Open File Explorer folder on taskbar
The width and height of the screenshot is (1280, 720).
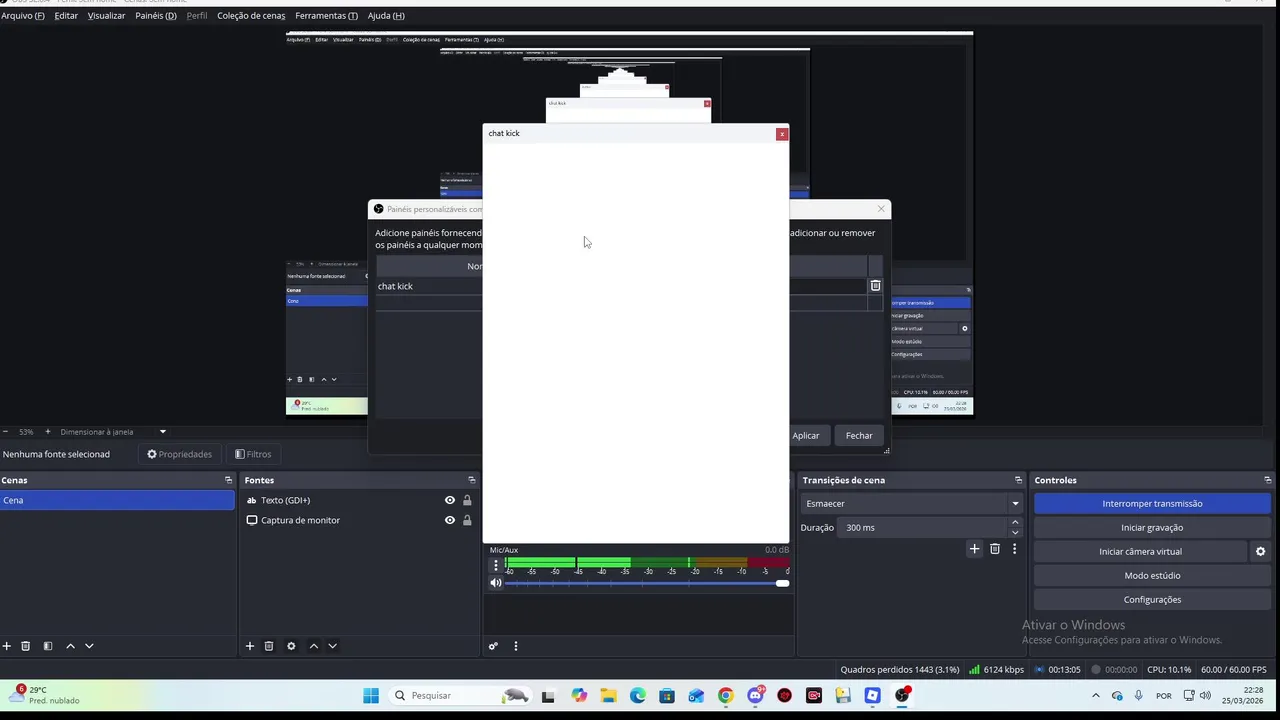click(608, 696)
